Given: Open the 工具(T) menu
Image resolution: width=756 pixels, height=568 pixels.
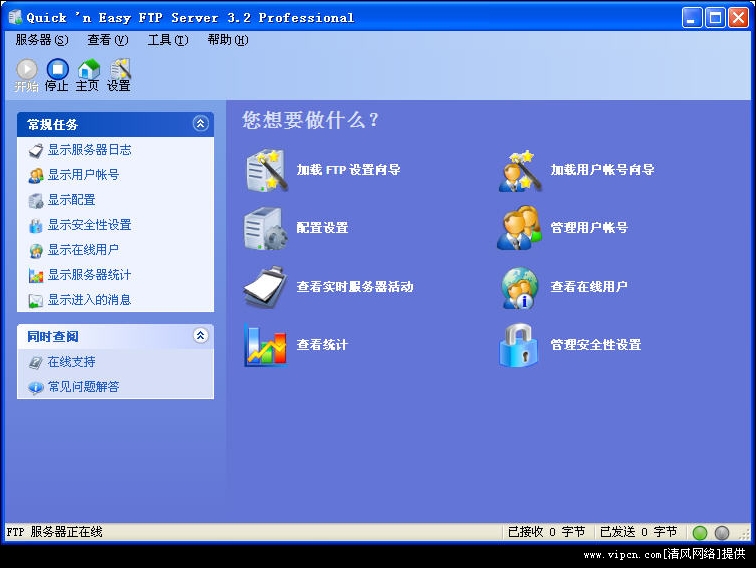Looking at the screenshot, I should (x=168, y=40).
